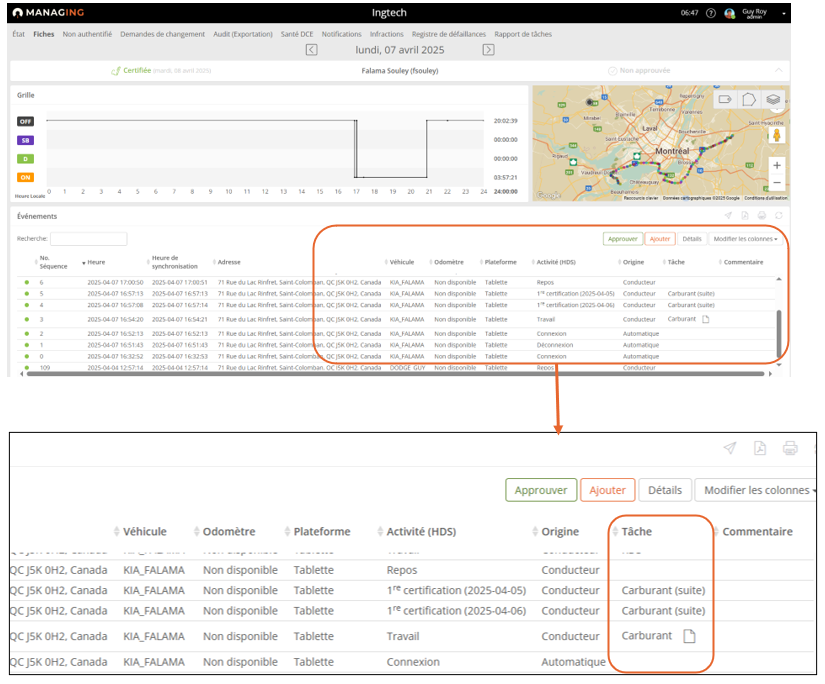Click the Approuver button

pos(623,239)
